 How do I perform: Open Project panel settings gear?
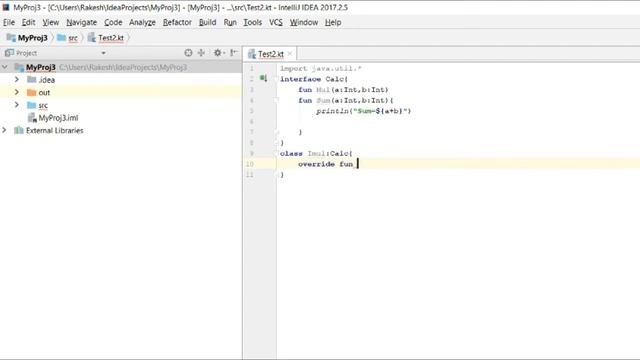pyautogui.click(x=218, y=53)
